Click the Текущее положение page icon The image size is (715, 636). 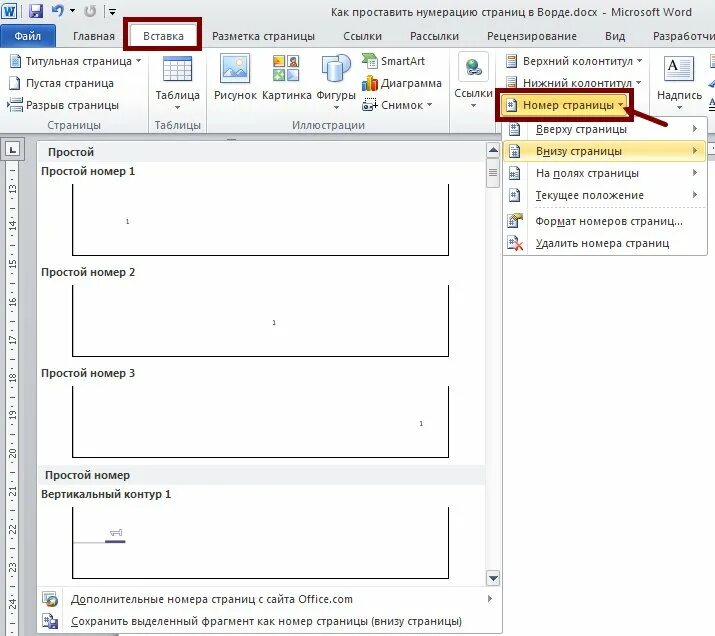(514, 195)
